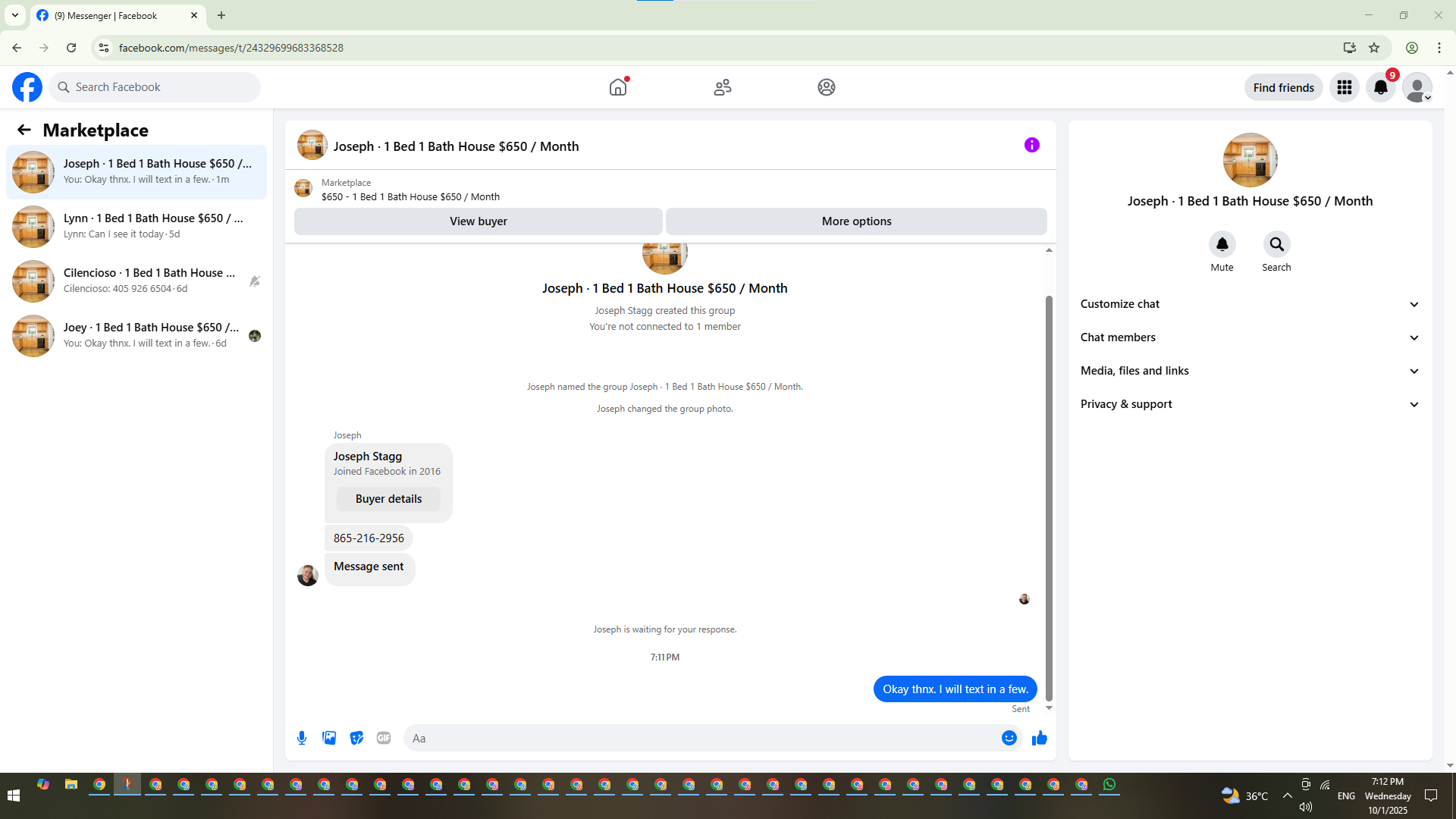Screen dimensions: 1456x819
Task: Send a thumbs-up like
Action: [1039, 738]
